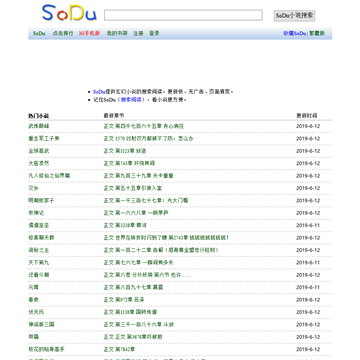Open the novel 儒道至圣
The height and width of the screenshot is (360, 360).
point(39,225)
